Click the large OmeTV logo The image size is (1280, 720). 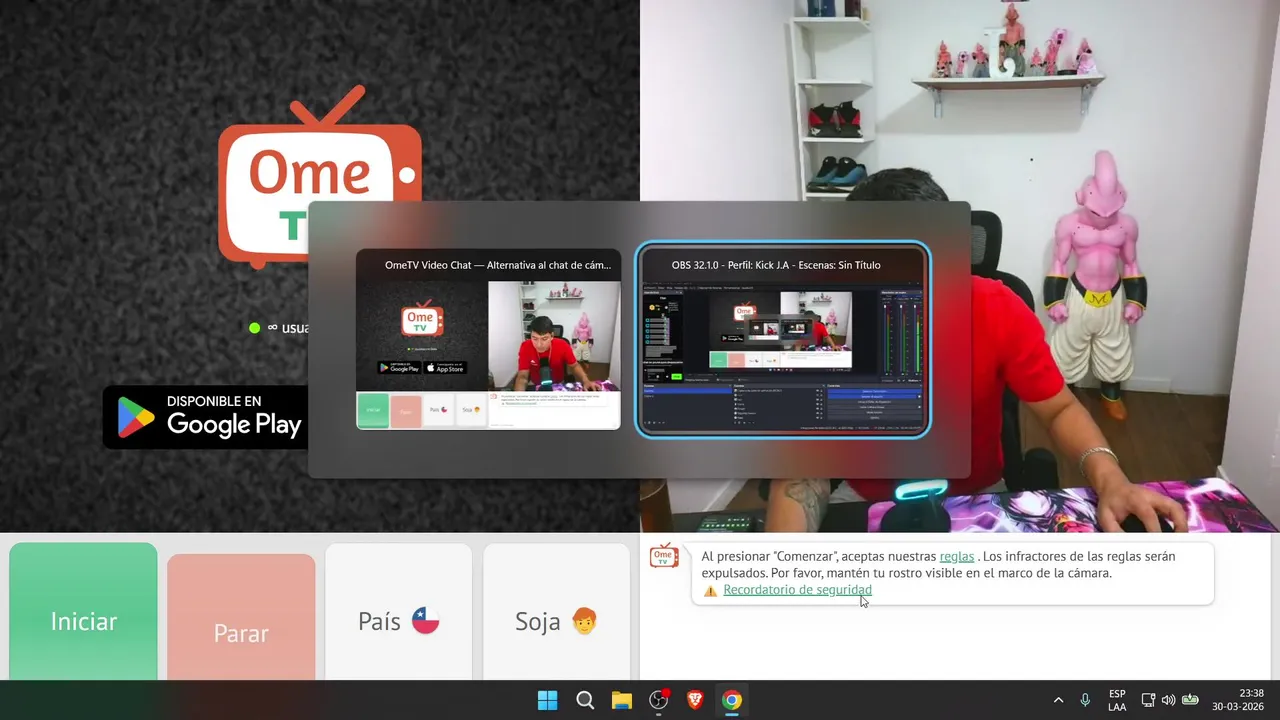tap(320, 178)
